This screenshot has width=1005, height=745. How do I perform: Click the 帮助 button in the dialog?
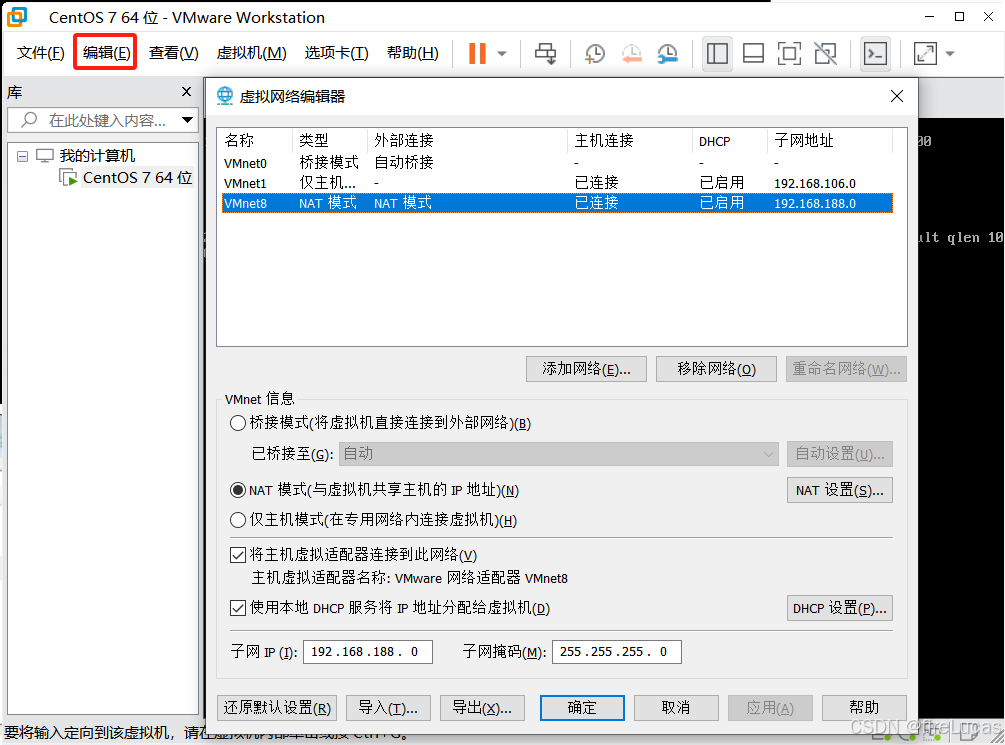[x=864, y=708]
